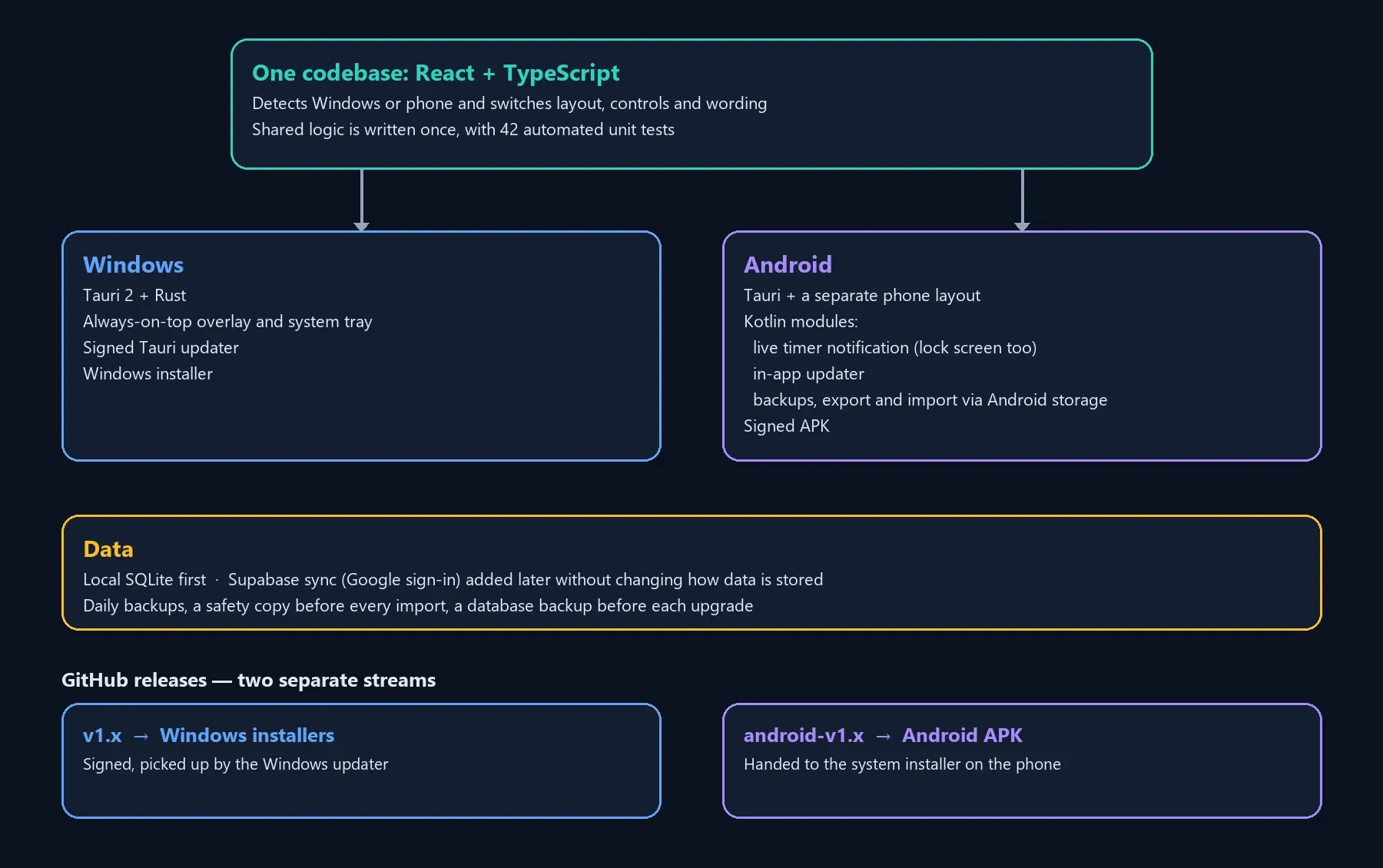This screenshot has width=1383, height=868.
Task: Select the line "Detects Windows or phone and switches layout"
Action: coord(509,104)
